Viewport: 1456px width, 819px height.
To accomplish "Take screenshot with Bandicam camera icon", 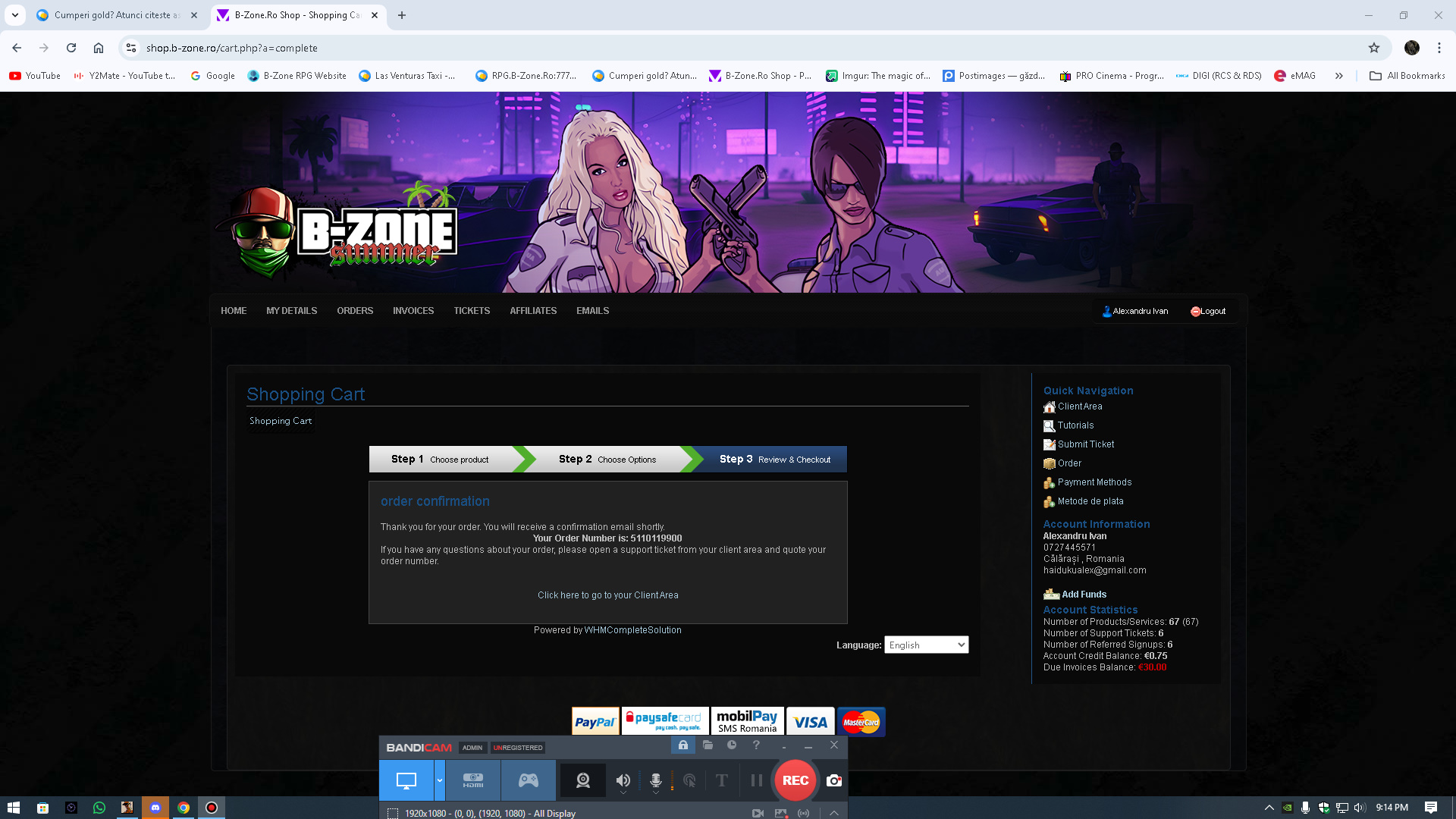I will click(x=834, y=780).
